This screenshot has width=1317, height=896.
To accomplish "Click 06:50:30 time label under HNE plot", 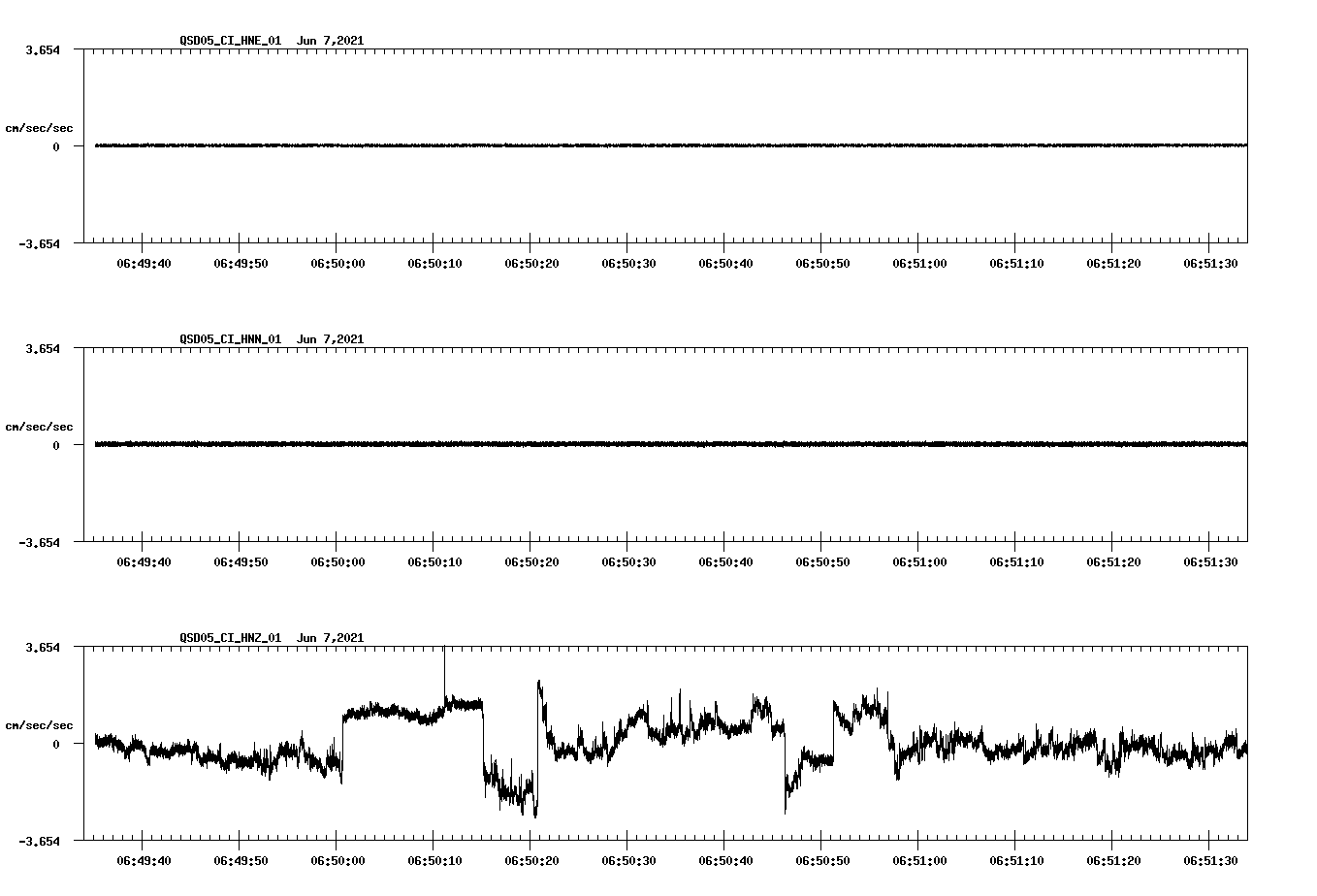I will point(628,264).
